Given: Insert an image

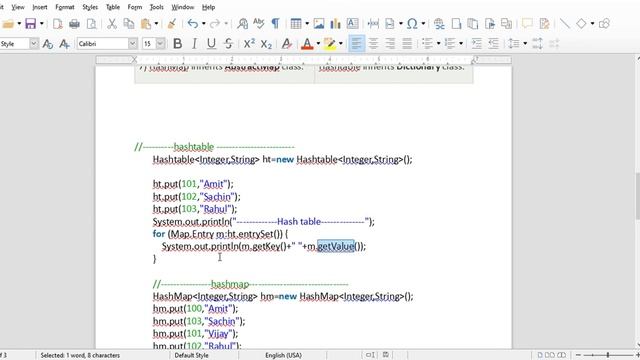Looking at the screenshot, I should point(319,24).
